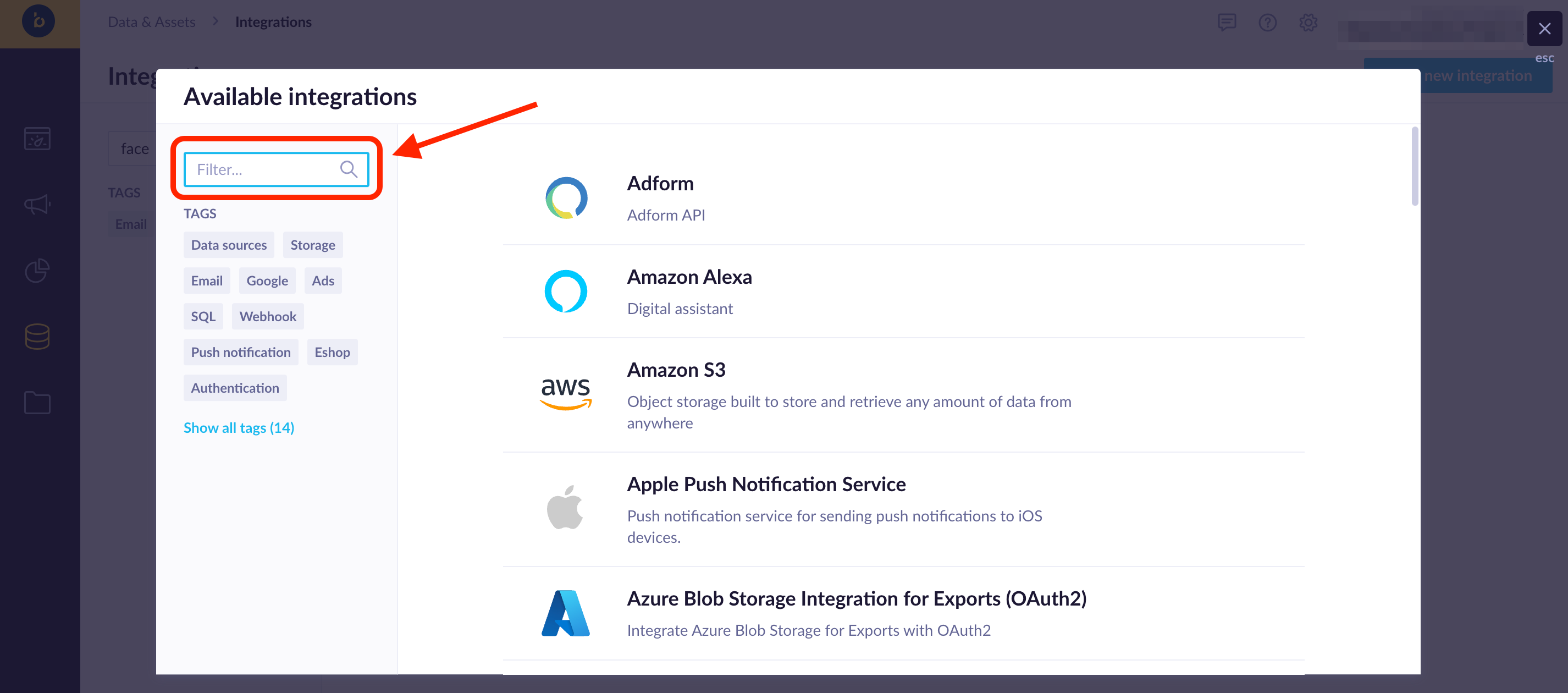Close the modal with the X button
Viewport: 1568px width, 693px height.
[1544, 29]
